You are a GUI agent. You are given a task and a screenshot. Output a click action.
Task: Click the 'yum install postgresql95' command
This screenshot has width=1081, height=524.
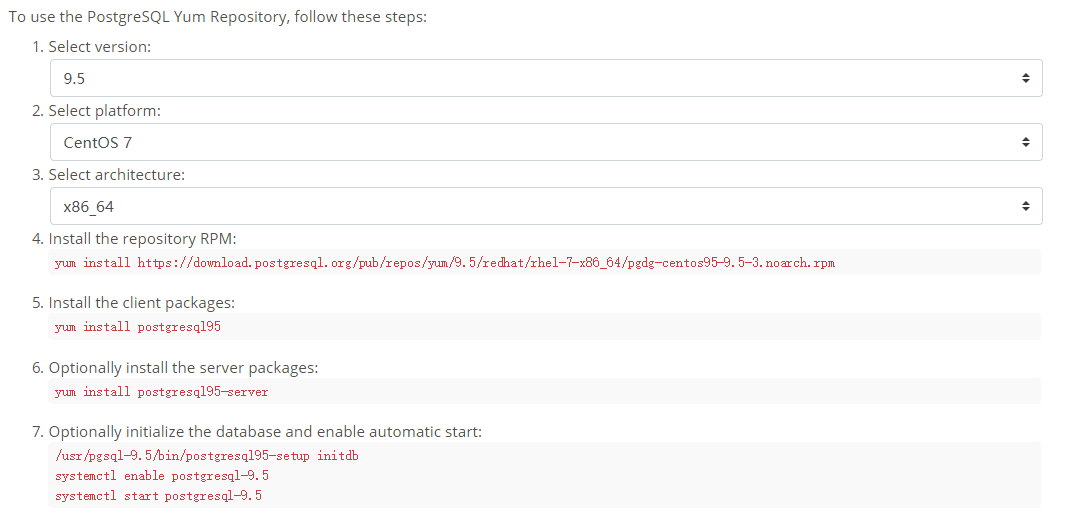click(x=138, y=327)
